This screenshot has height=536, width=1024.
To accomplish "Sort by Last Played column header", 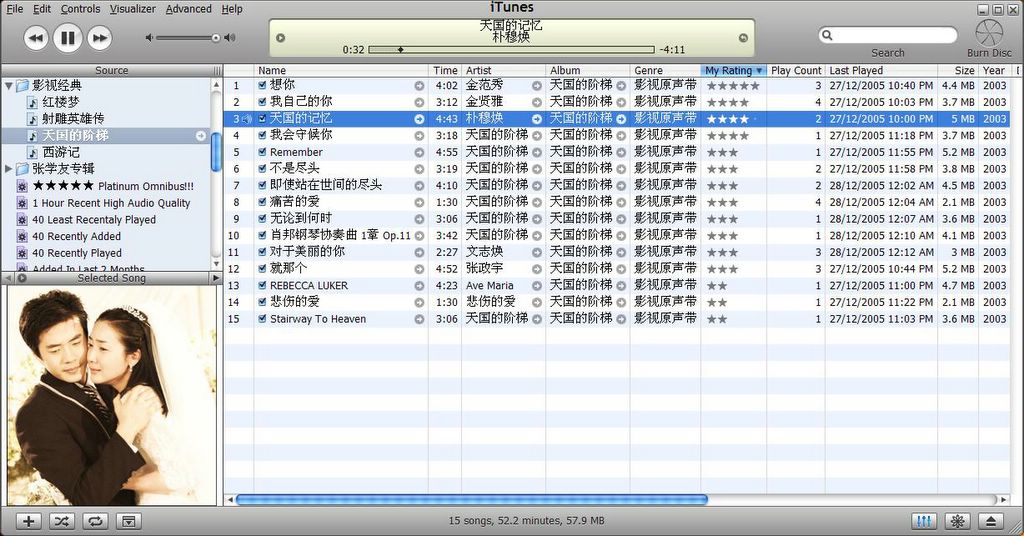I will pos(881,71).
